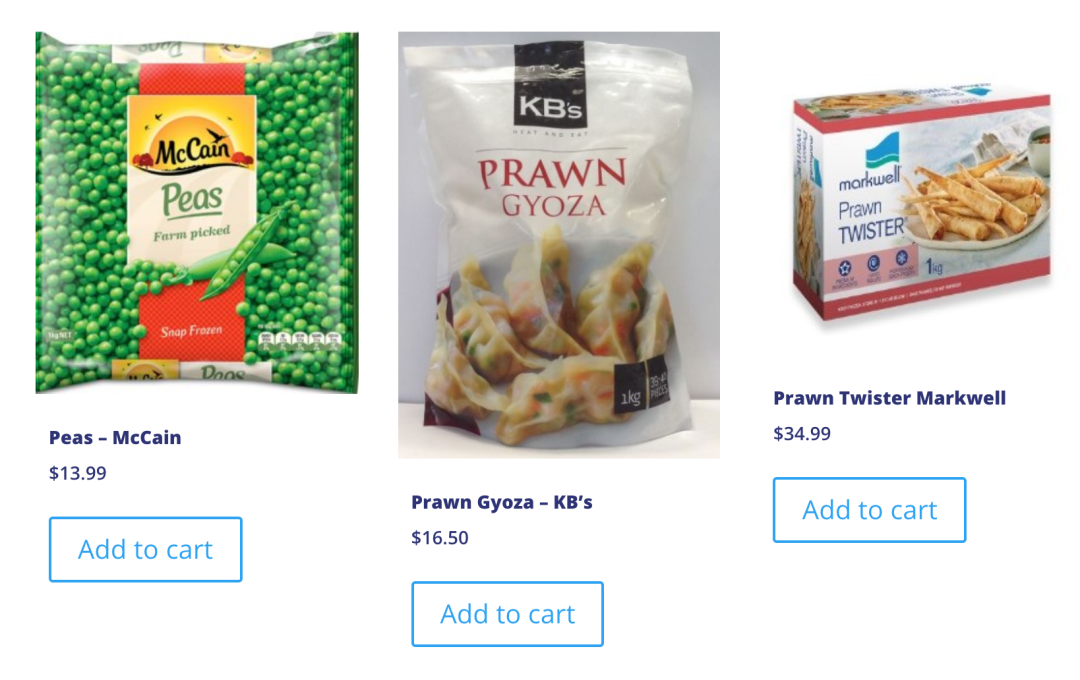Add Prawn Twister Markwell to cart
The height and width of the screenshot is (680, 1080).
[x=869, y=510]
